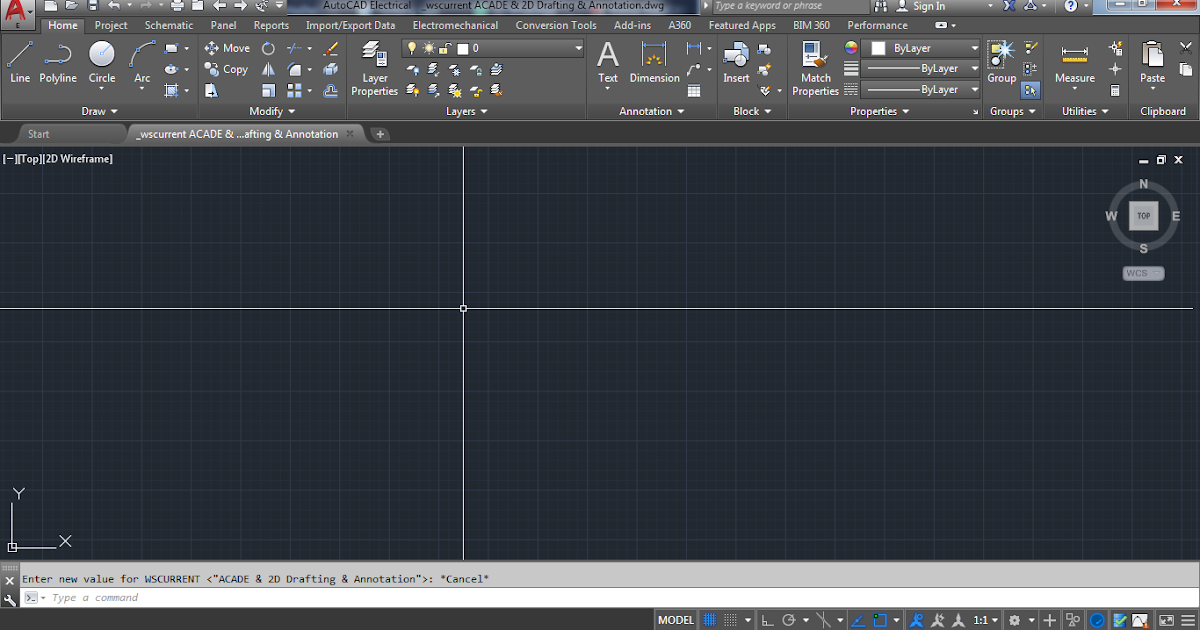1200x630 pixels.
Task: Activate the Circle tool
Action: point(101,60)
